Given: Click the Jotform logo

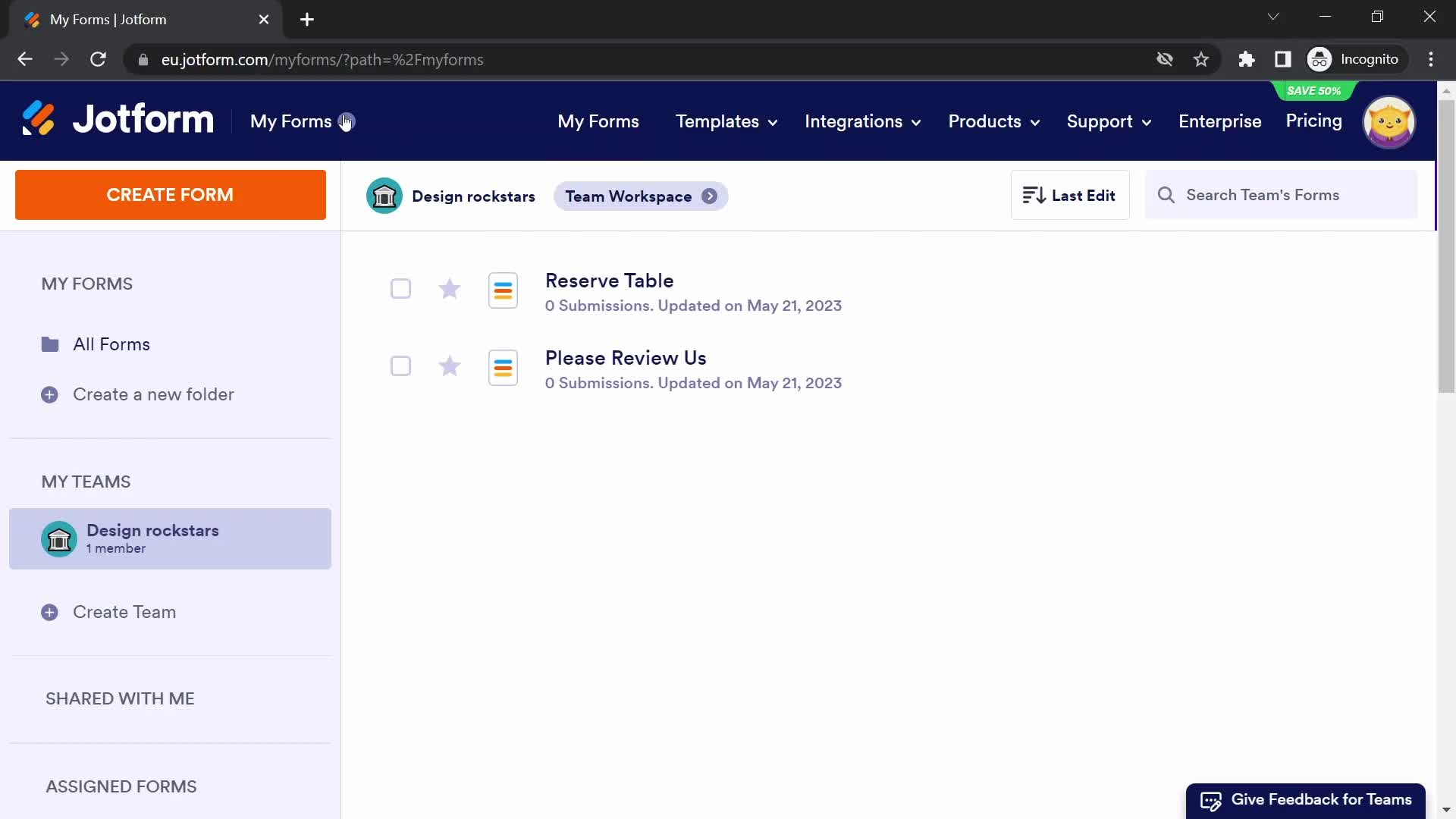Looking at the screenshot, I should (118, 120).
